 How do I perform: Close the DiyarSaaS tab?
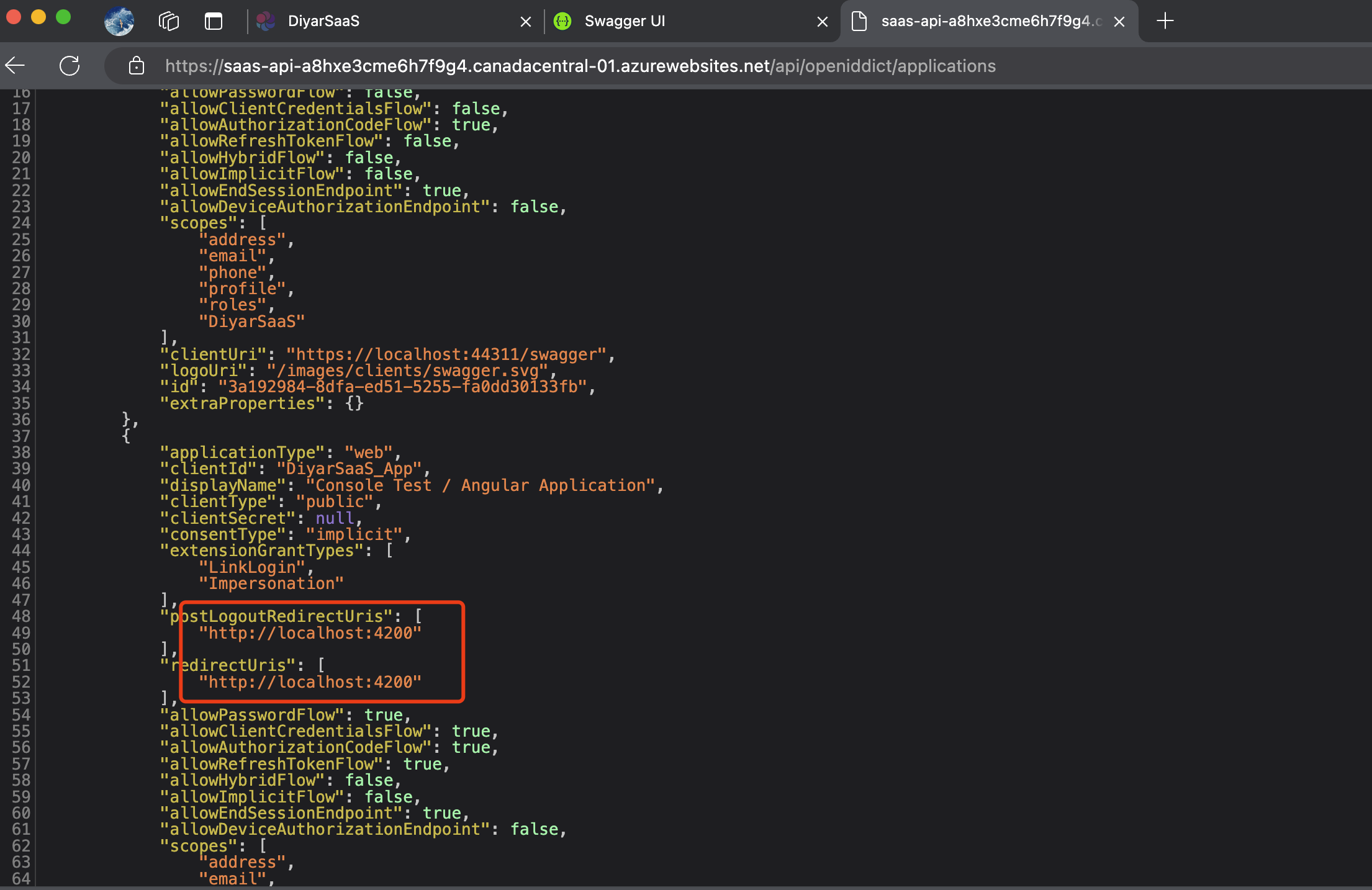click(x=525, y=22)
